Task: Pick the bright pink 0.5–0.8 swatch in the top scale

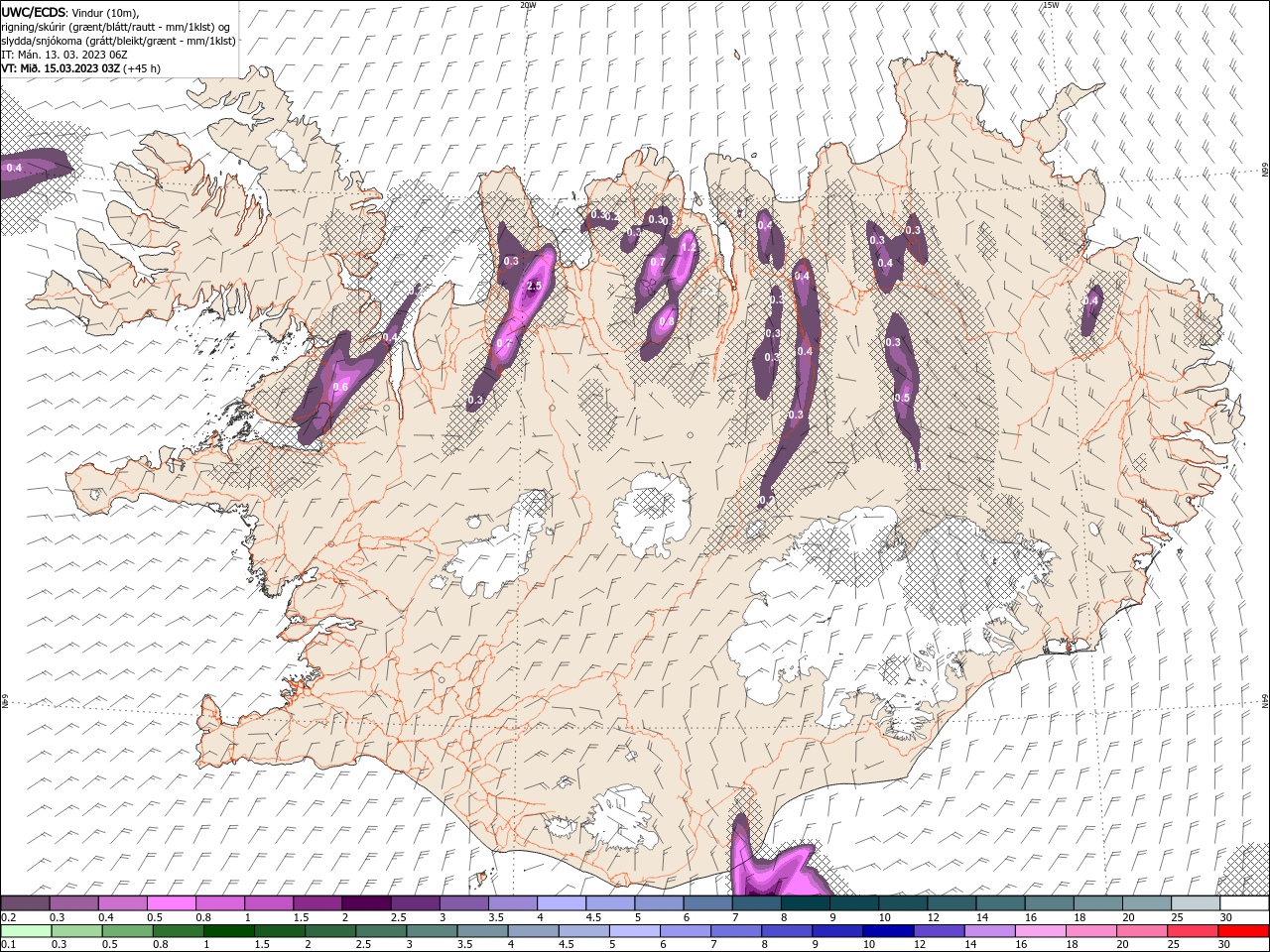Action: (171, 903)
